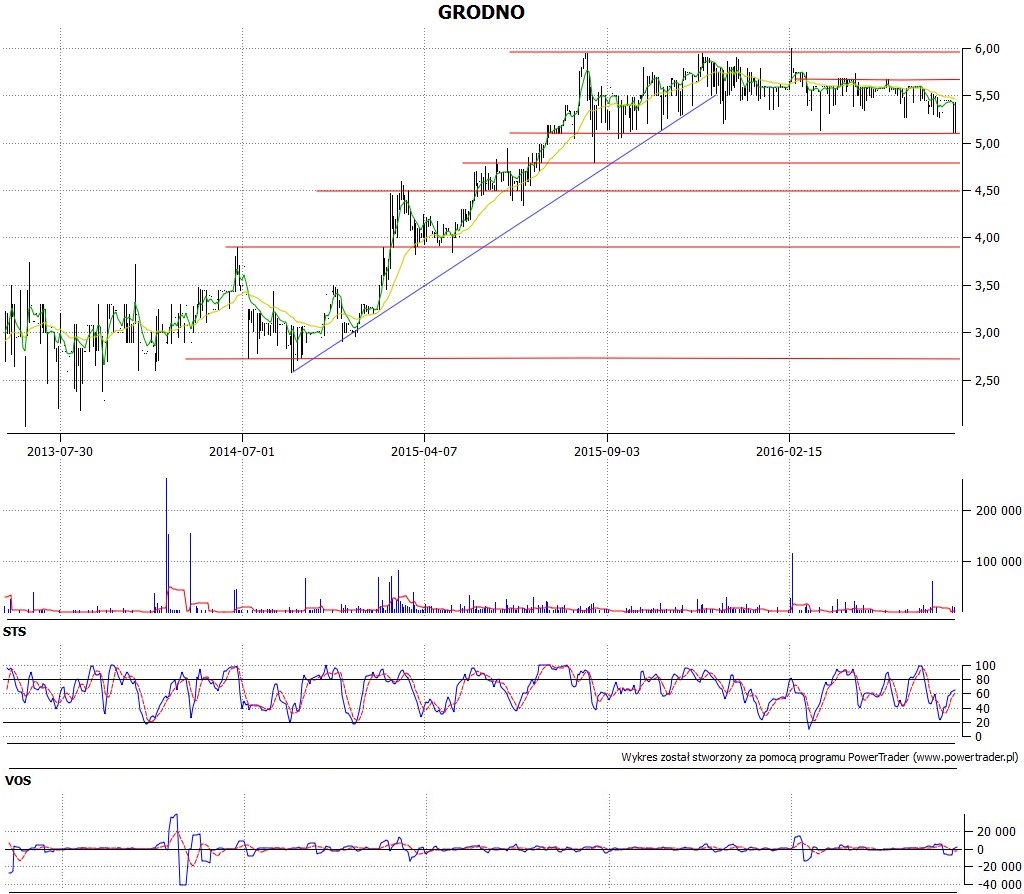The height and width of the screenshot is (894, 1024).
Task: Click the STS axis value 40
Action: (982, 709)
